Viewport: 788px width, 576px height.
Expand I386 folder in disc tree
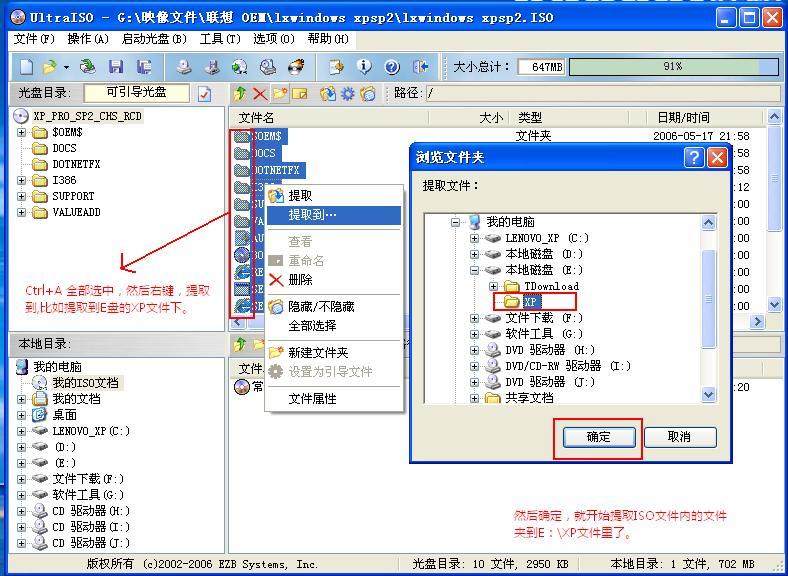coord(22,180)
